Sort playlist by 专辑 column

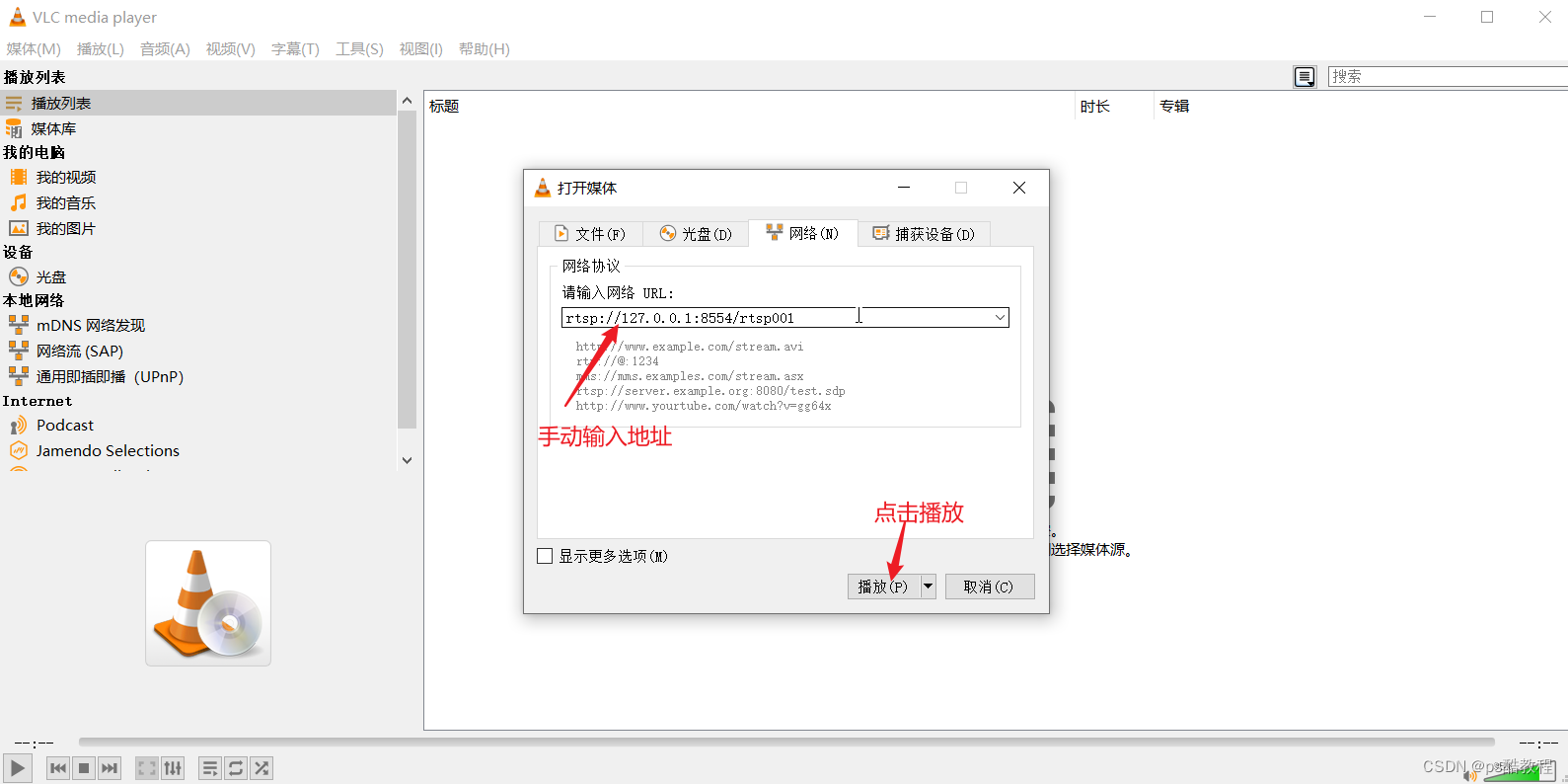pos(1361,106)
